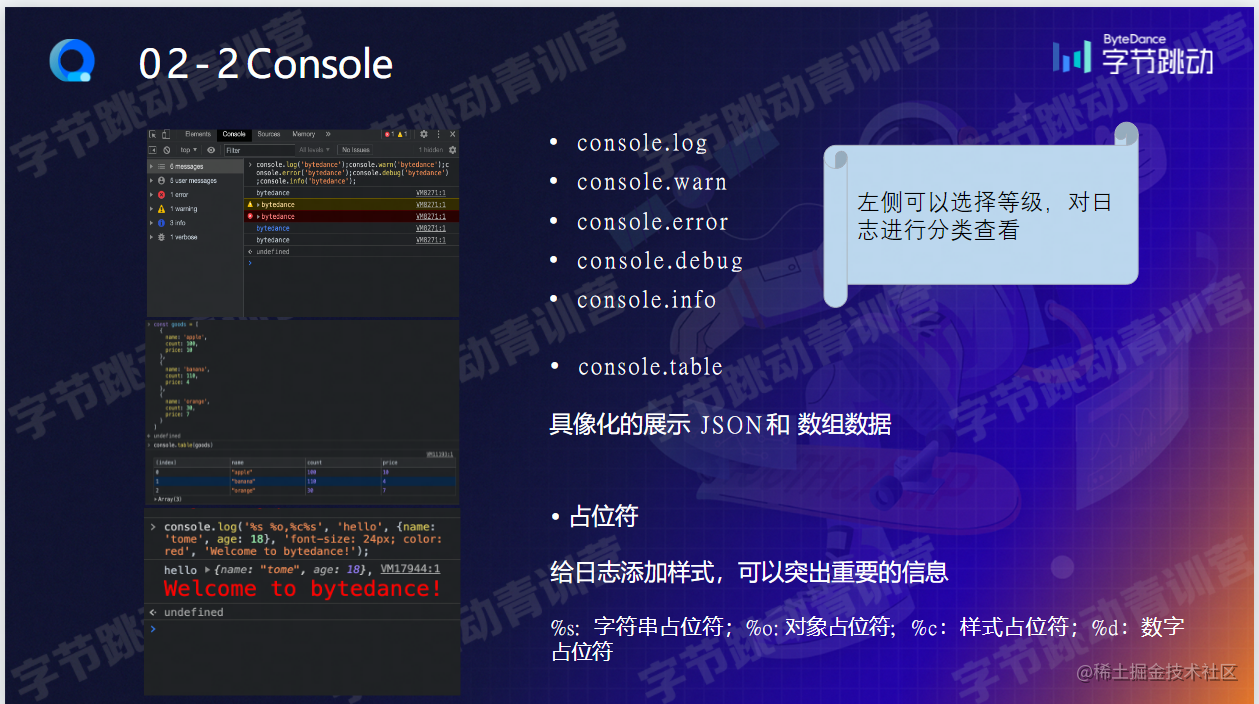The height and width of the screenshot is (704, 1259).
Task: Toggle the device toolbar icon
Action: (x=166, y=134)
